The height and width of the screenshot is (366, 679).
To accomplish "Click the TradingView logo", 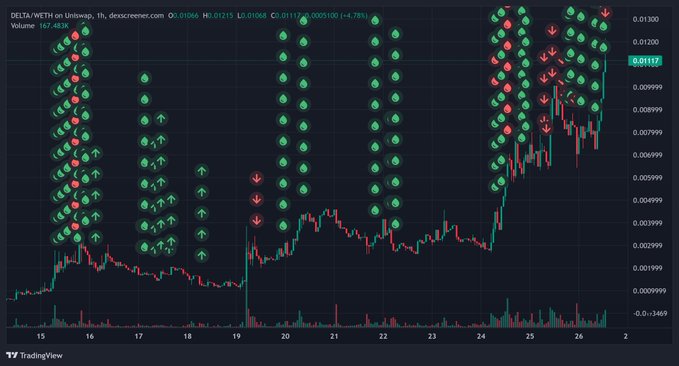I will [x=35, y=356].
